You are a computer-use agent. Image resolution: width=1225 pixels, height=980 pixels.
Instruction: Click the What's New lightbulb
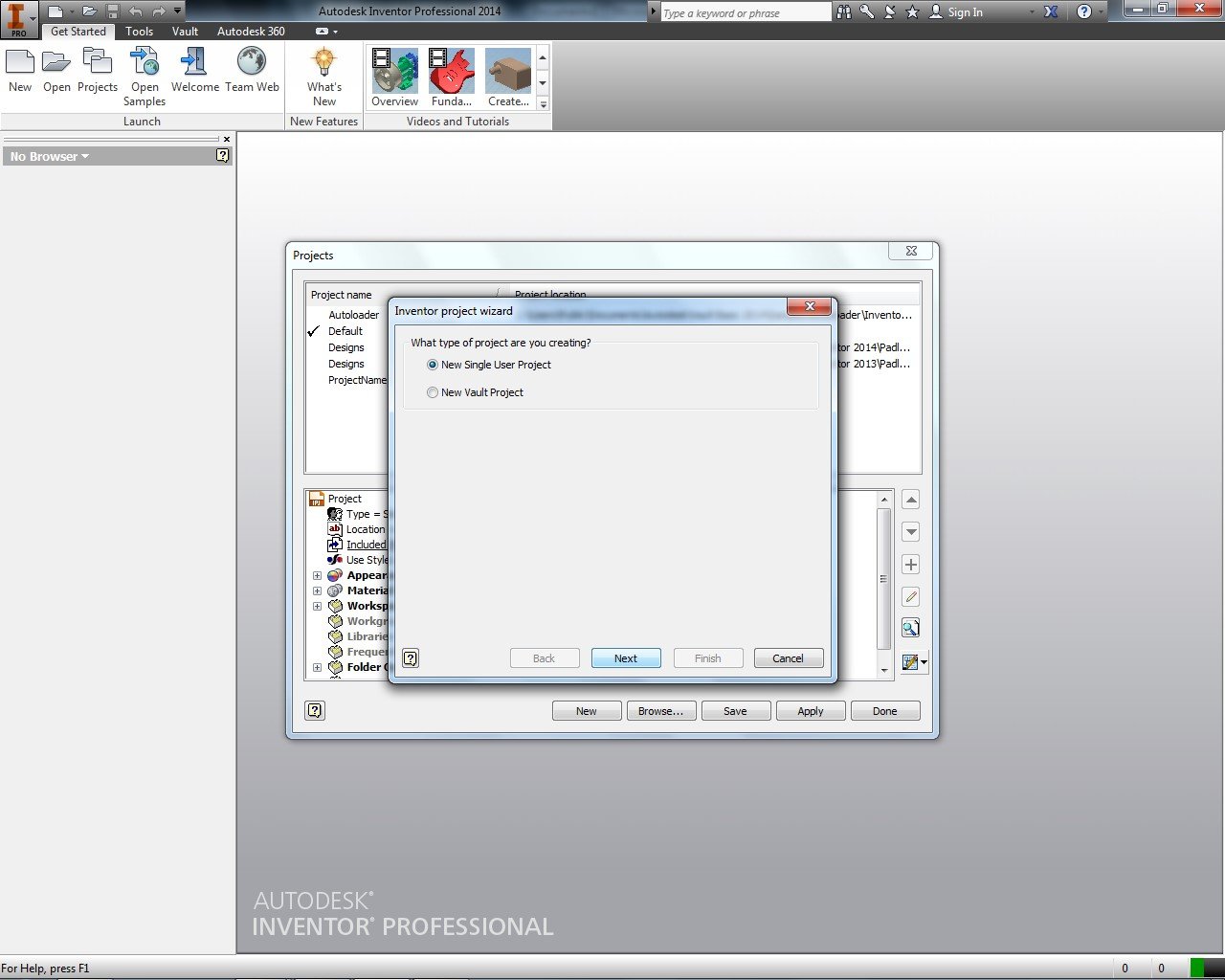(x=324, y=77)
